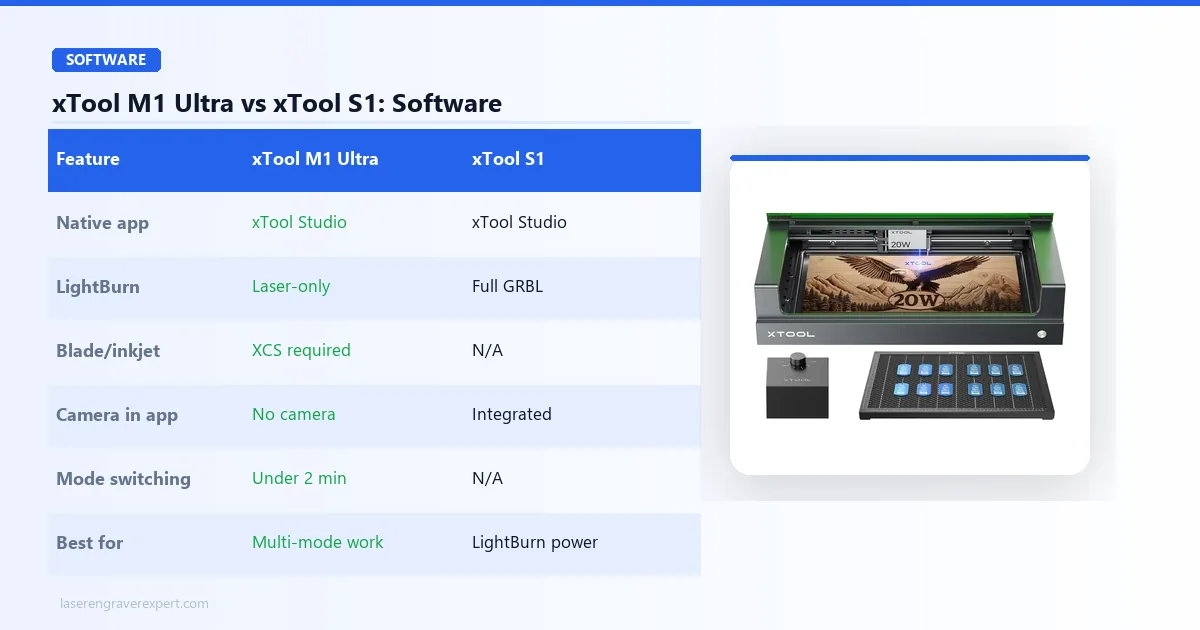
Task: Click the xTool laser engraver machine photo
Action: tap(909, 277)
